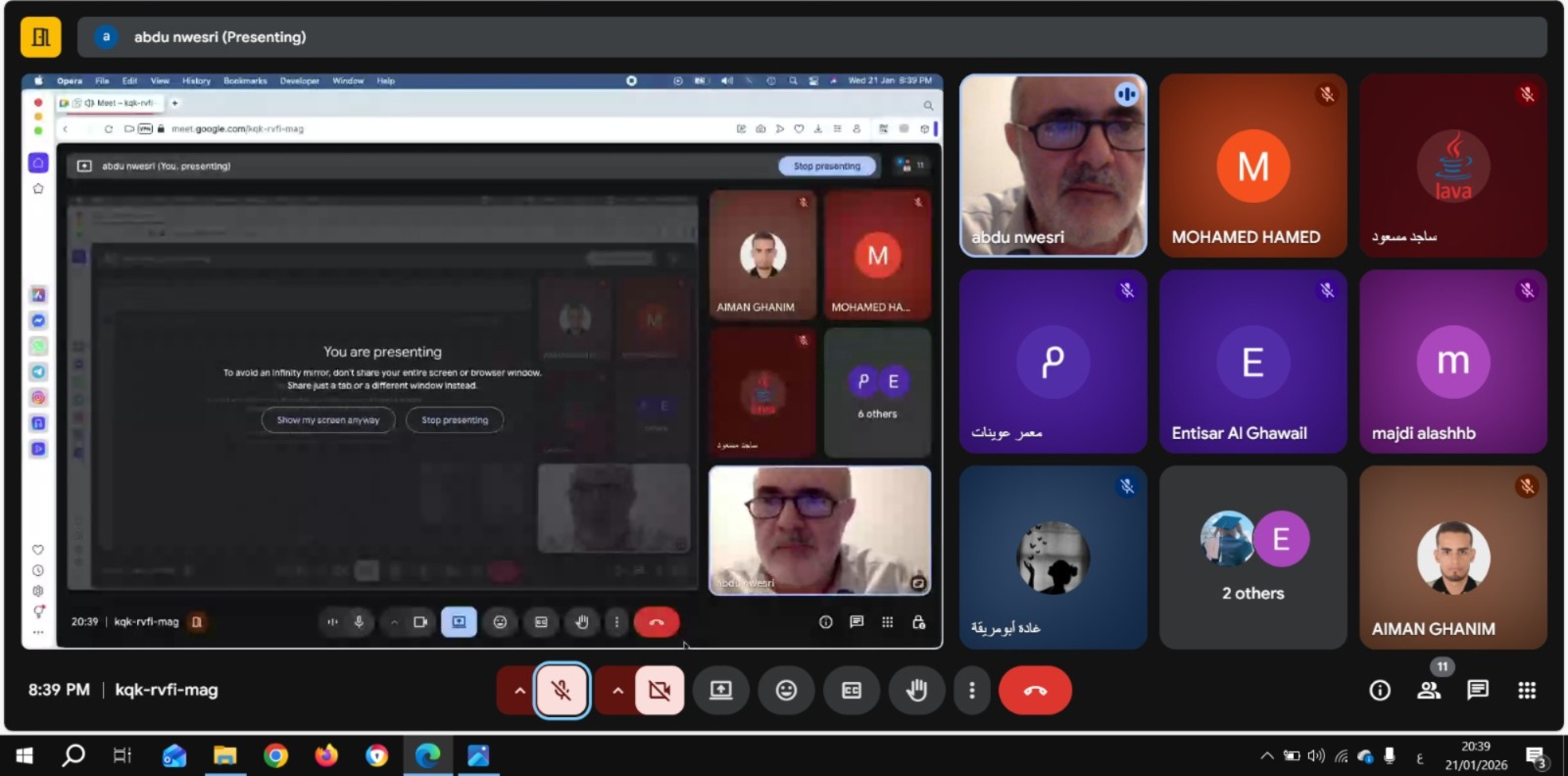Image resolution: width=1568 pixels, height=776 pixels.
Task: Expand video settings chevron beside camera
Action: click(x=617, y=691)
